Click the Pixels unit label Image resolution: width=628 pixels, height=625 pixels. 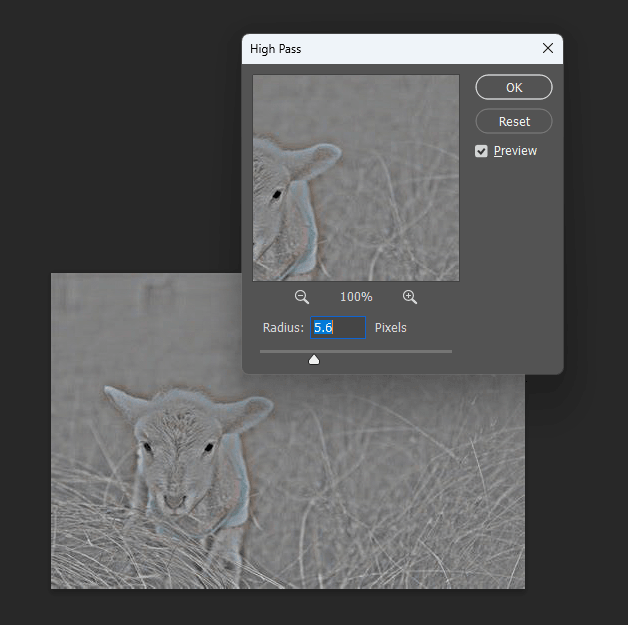pyautogui.click(x=390, y=328)
